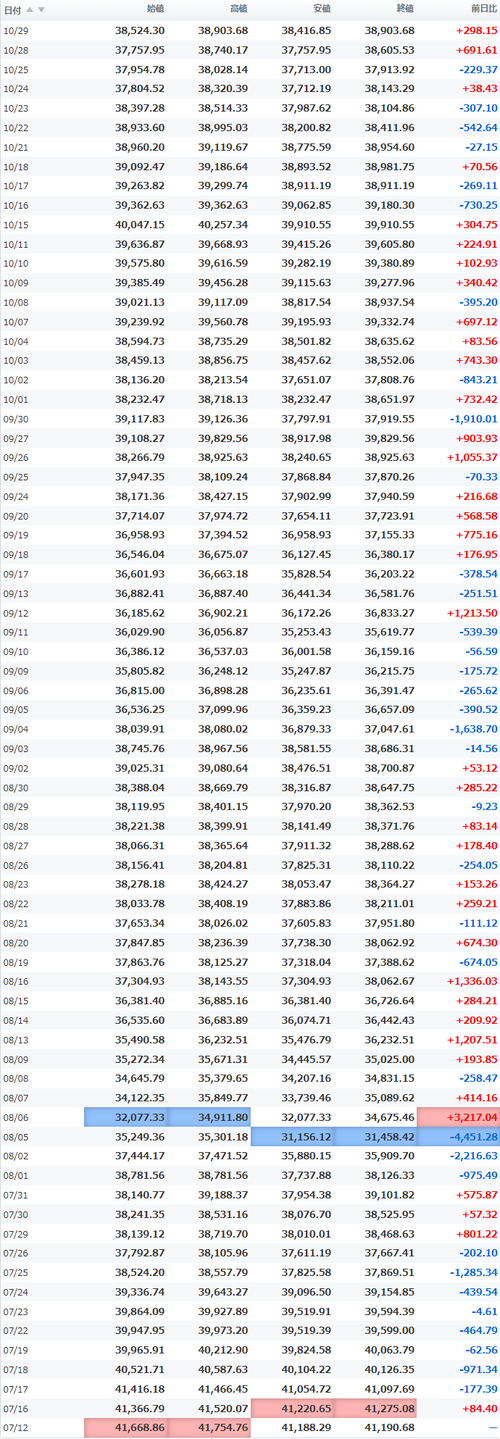
Task: Click the change value -843.21
Action: tap(477, 381)
